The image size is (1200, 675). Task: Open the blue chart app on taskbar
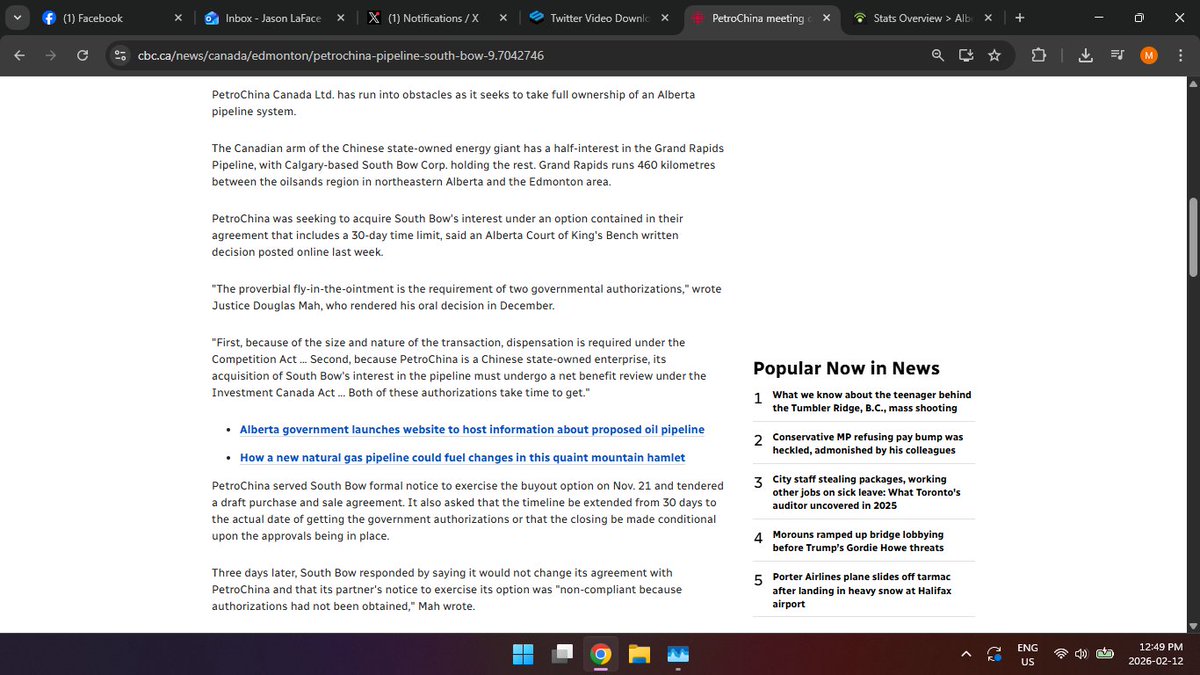pos(678,654)
